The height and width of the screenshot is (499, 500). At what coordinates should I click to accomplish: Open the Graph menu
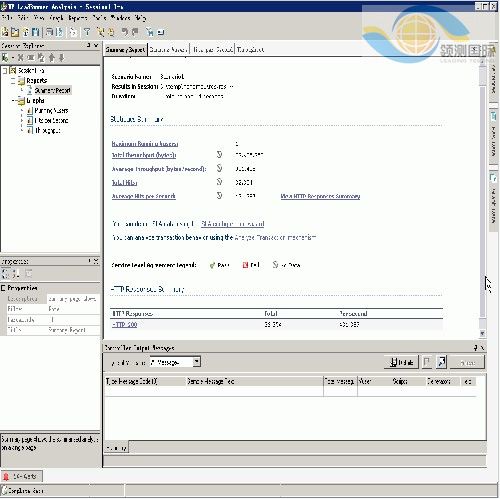[56, 17]
